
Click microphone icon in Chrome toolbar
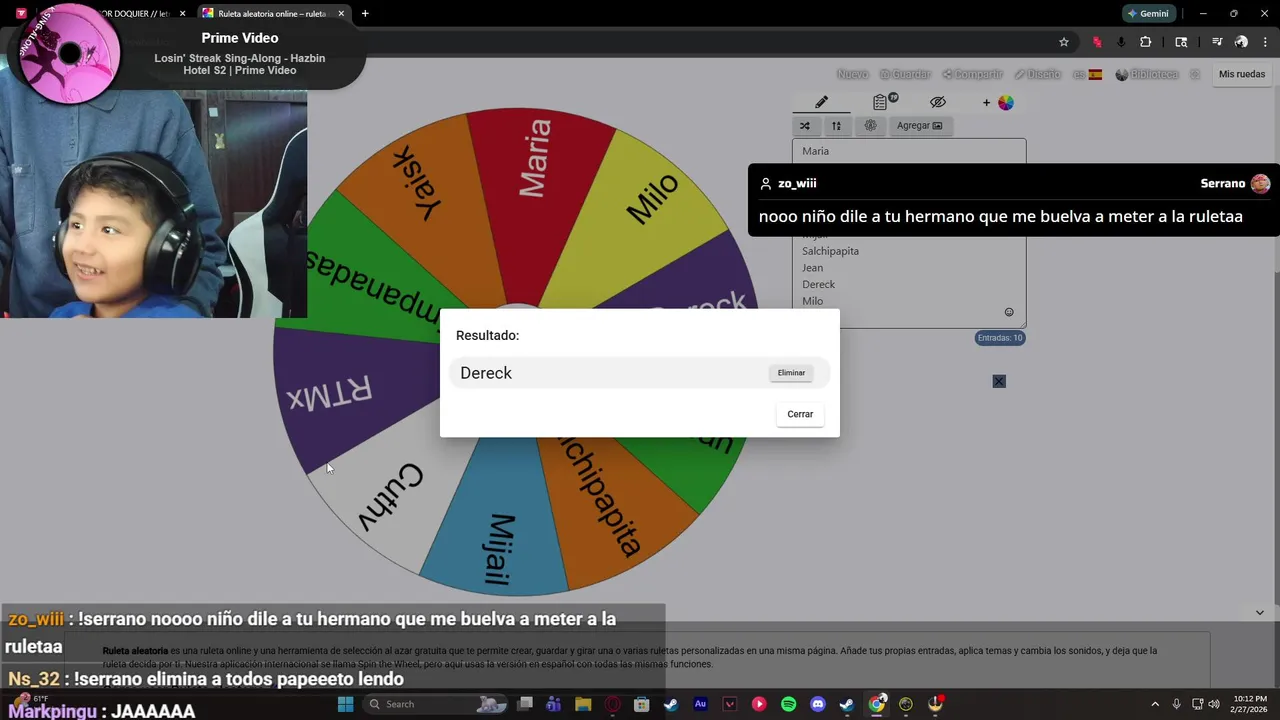coord(1121,42)
